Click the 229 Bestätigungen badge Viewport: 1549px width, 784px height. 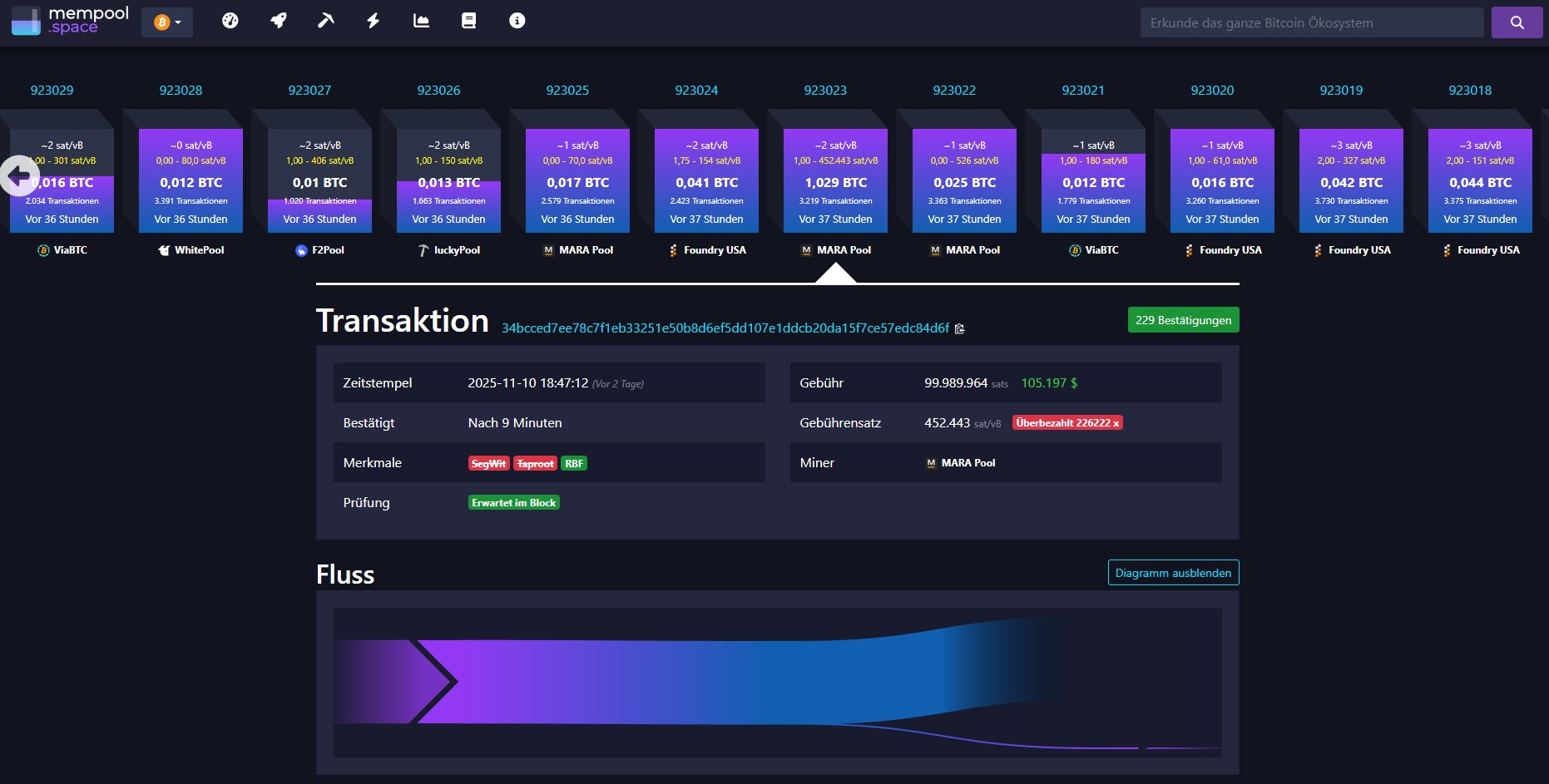[1183, 320]
